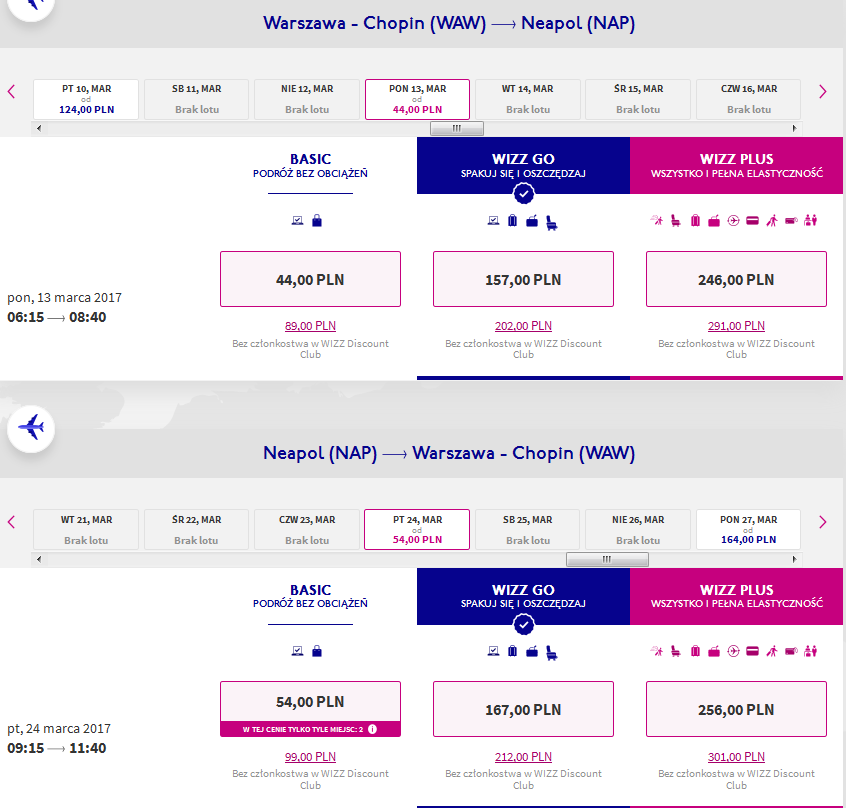This screenshot has width=846, height=808.
Task: Click the small cabin bag icon under return BASIC
Action: [317, 651]
